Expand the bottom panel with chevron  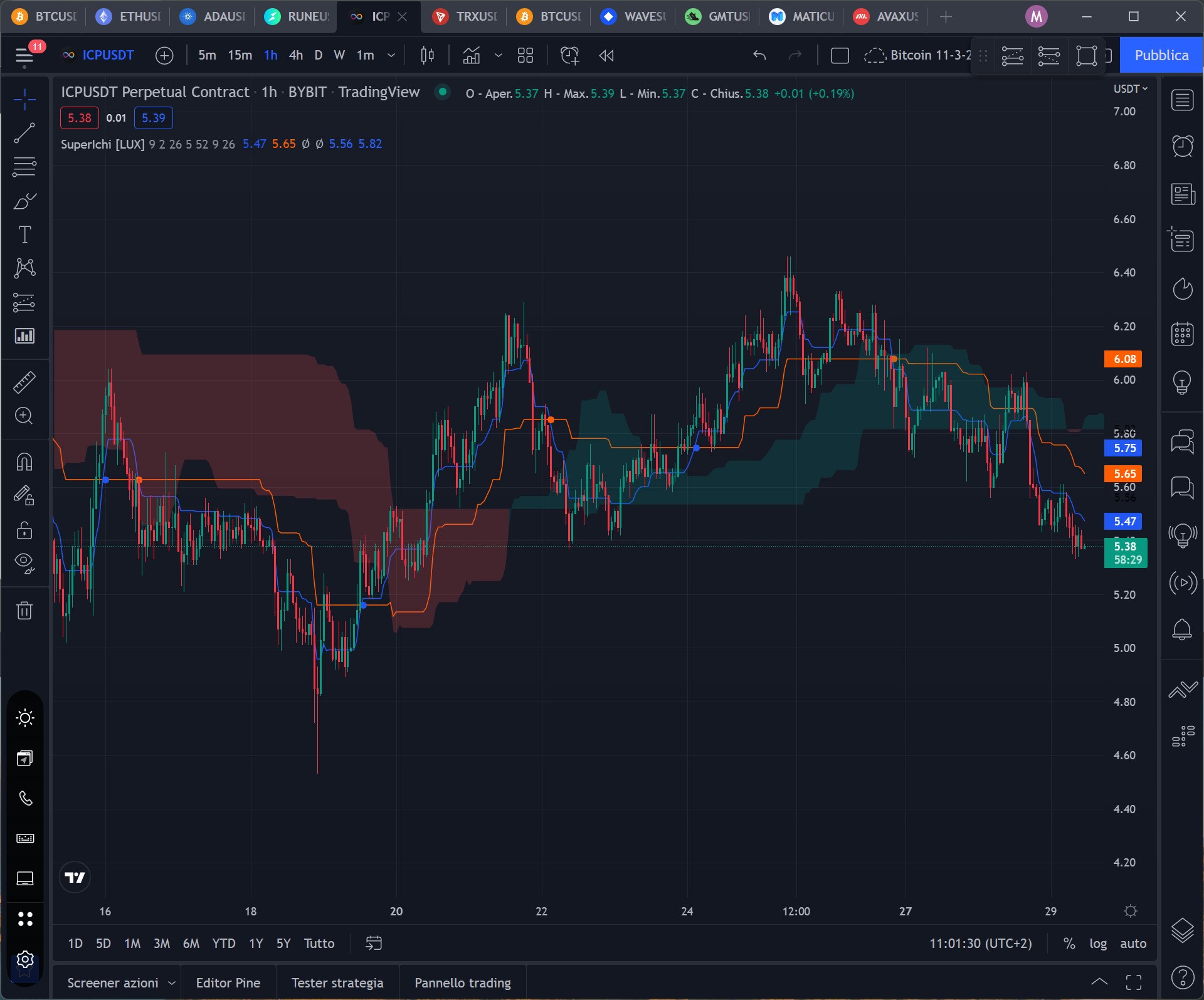(x=1099, y=982)
